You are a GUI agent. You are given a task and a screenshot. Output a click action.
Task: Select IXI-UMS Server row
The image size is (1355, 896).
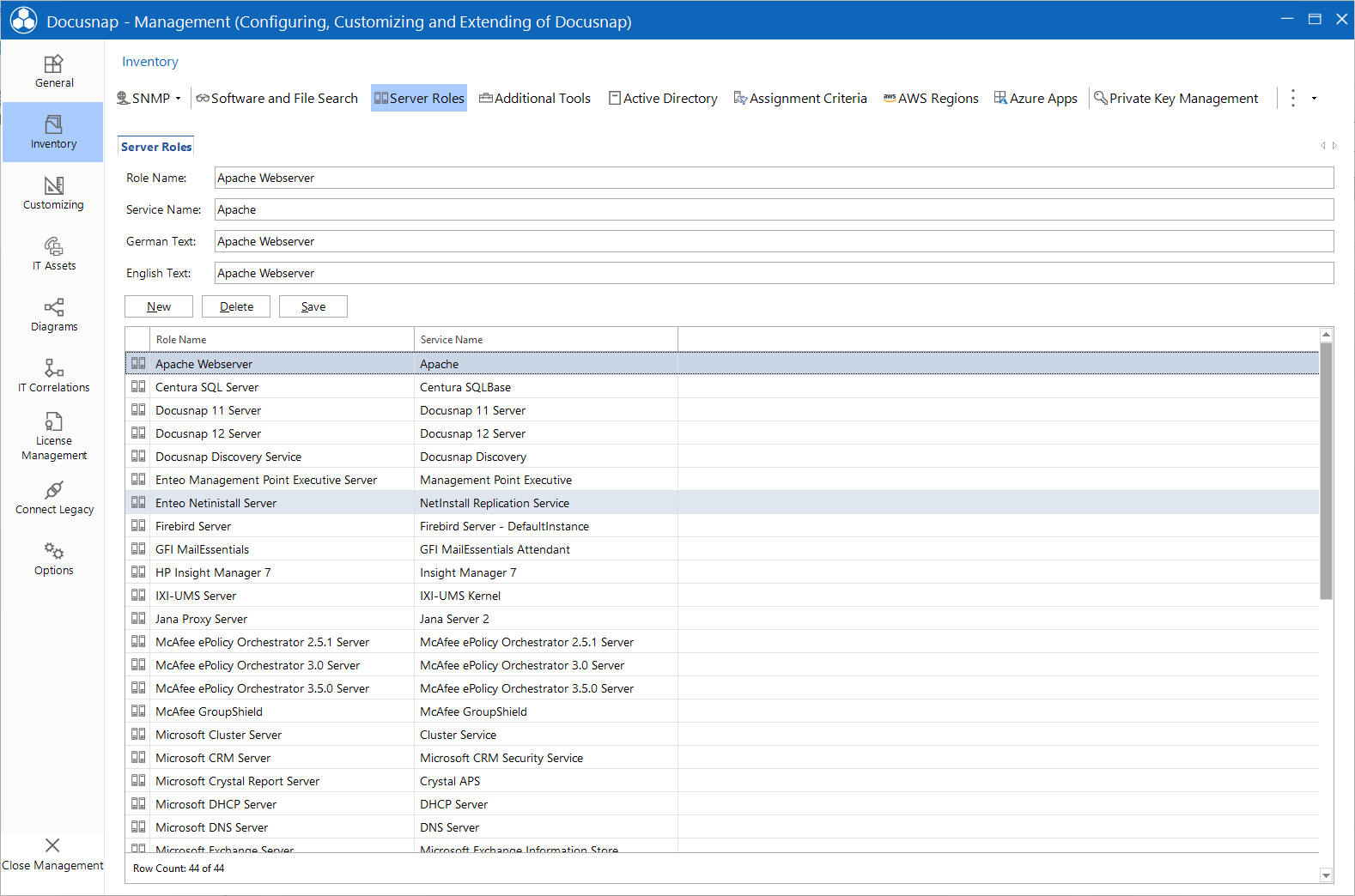[x=722, y=596]
